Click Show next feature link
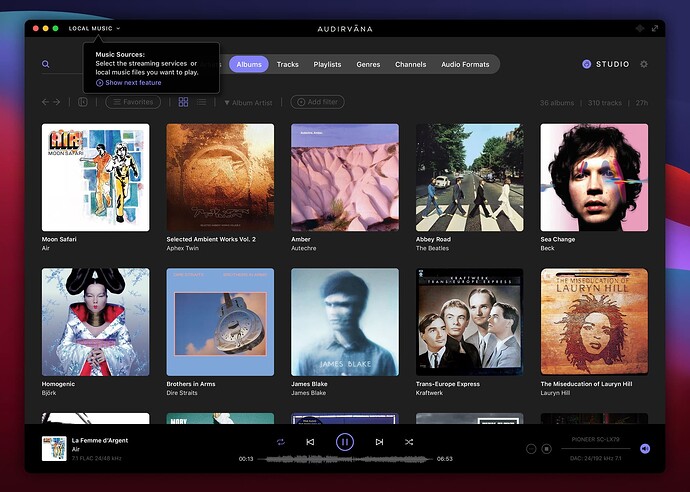 tap(128, 83)
